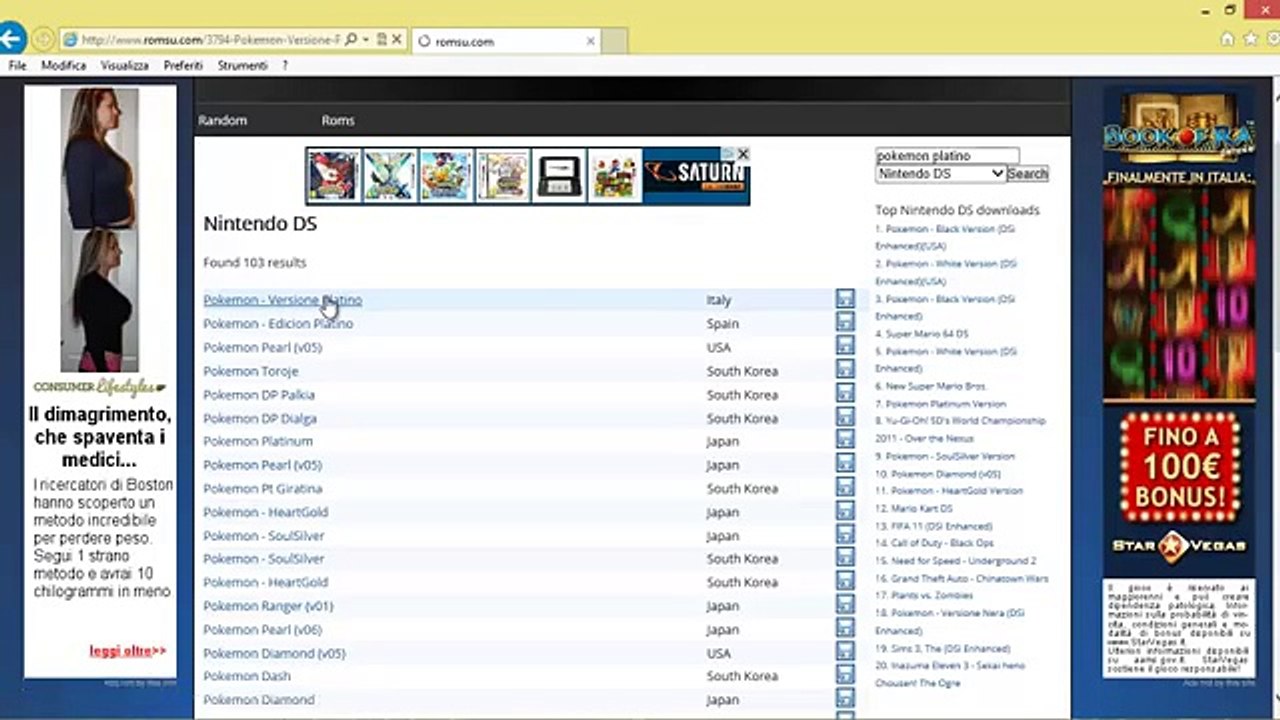Screen dimensions: 1280x720
Task: Open the Roms link in the site navigation
Action: 338,120
